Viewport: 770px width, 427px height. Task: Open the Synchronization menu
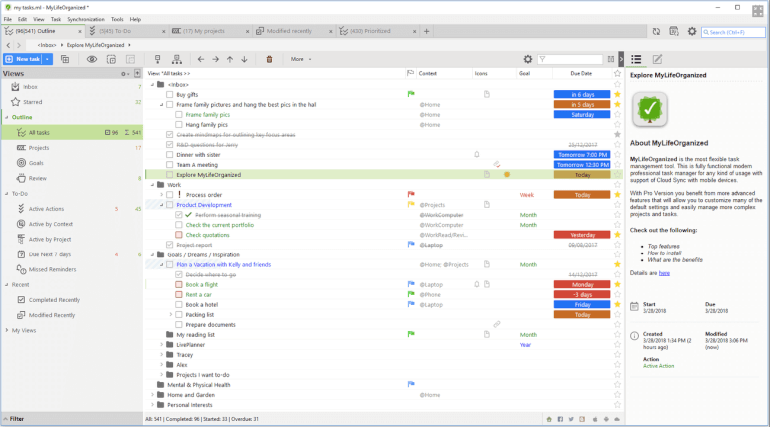(86, 19)
